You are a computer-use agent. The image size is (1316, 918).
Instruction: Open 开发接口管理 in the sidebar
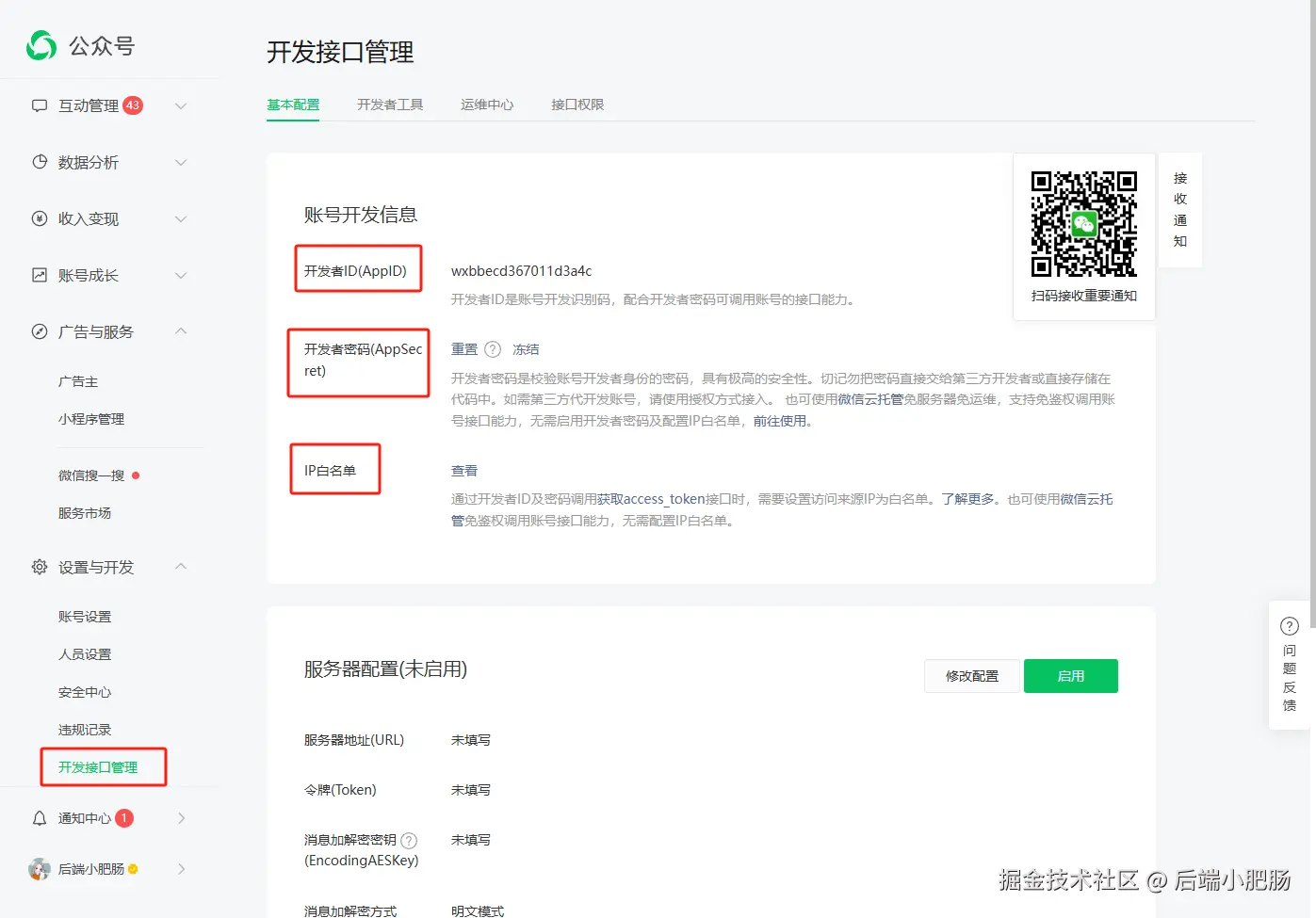coord(98,767)
